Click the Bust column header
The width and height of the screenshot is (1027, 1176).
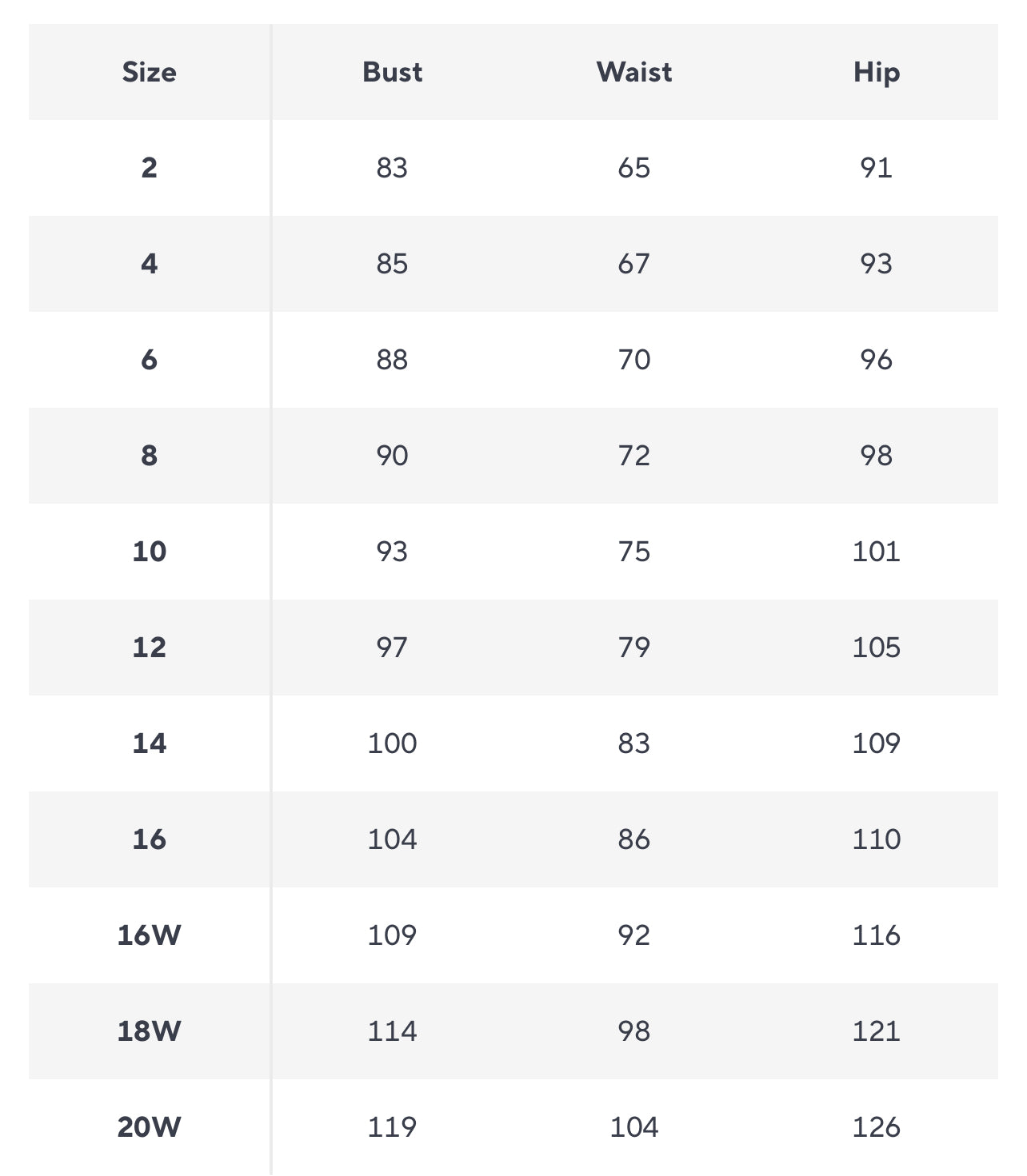pyautogui.click(x=392, y=72)
